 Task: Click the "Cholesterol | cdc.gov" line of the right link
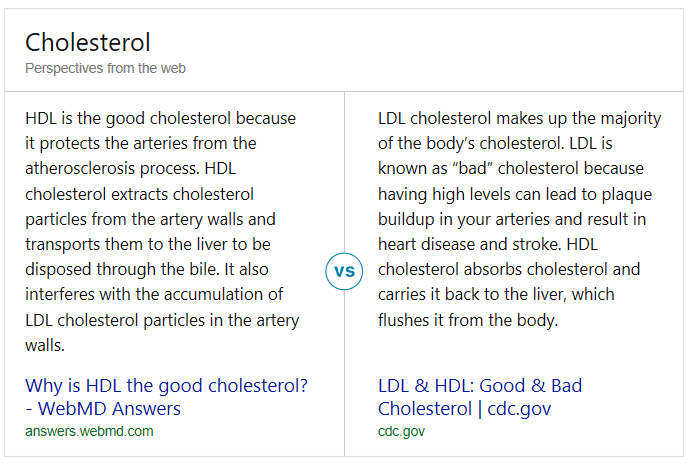point(464,409)
